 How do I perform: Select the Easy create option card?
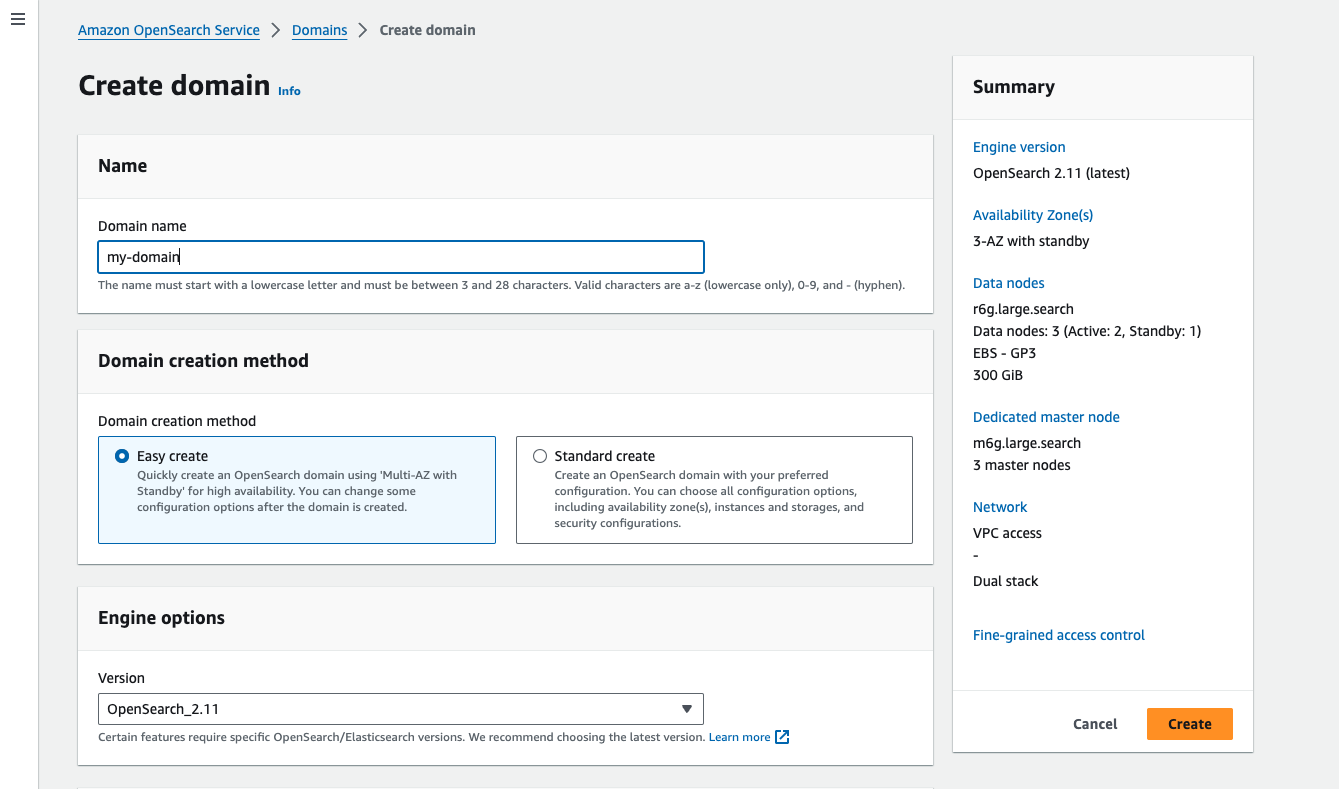click(296, 489)
